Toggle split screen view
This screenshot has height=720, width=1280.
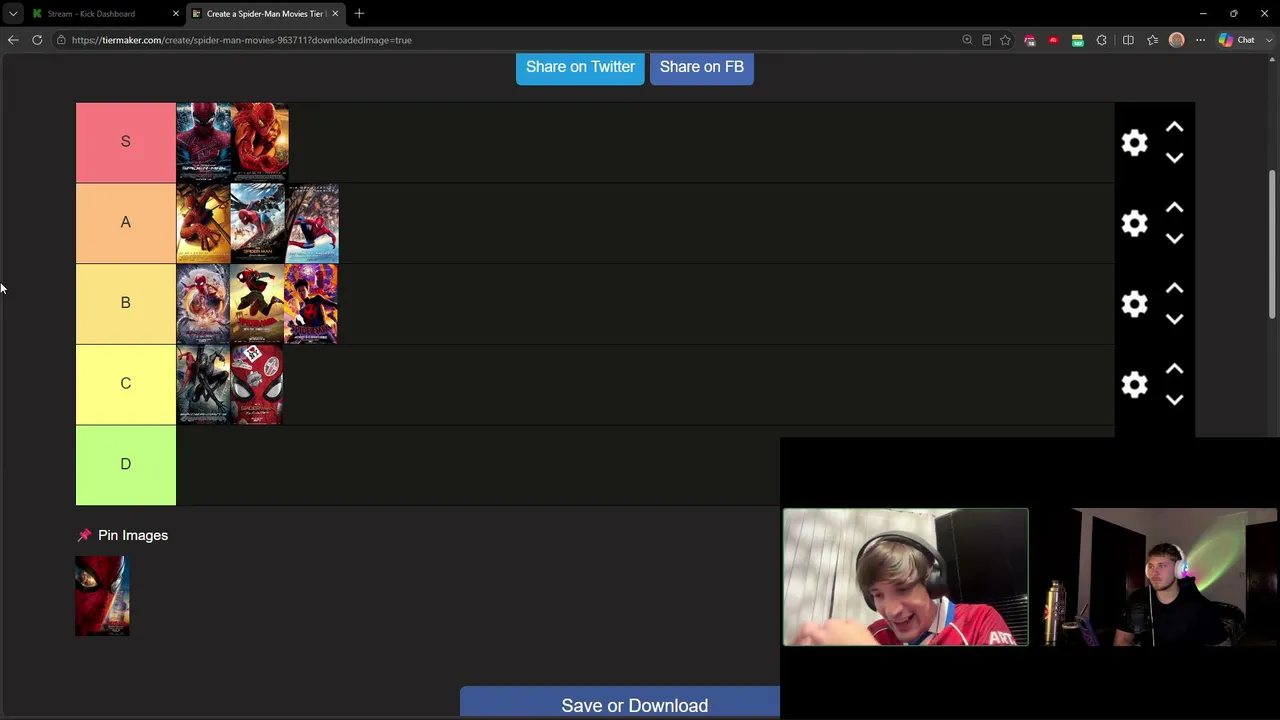(x=1128, y=40)
